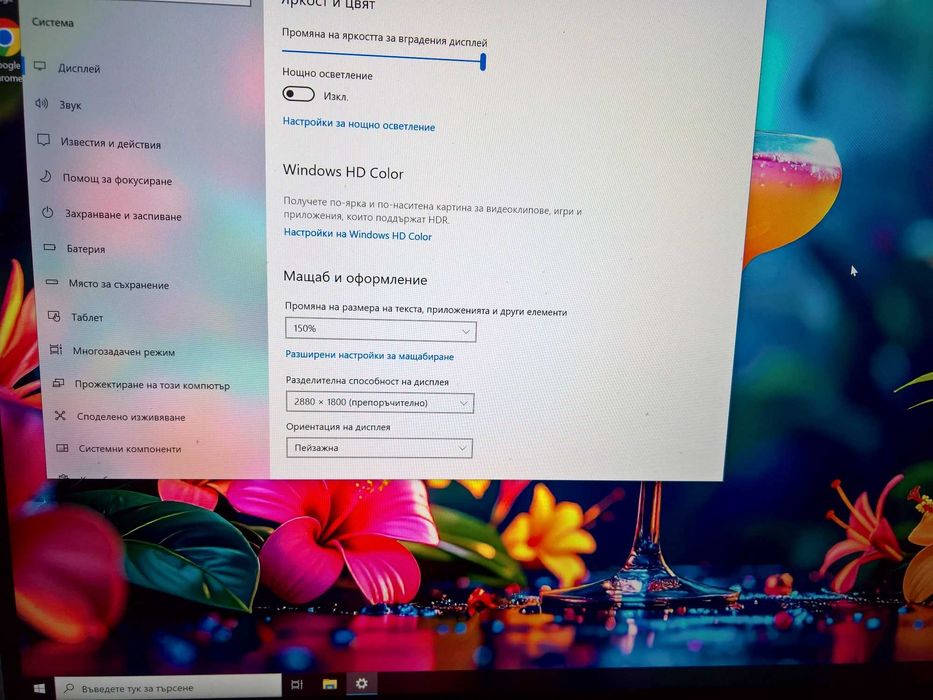Open the Windows Start menu

39,688
